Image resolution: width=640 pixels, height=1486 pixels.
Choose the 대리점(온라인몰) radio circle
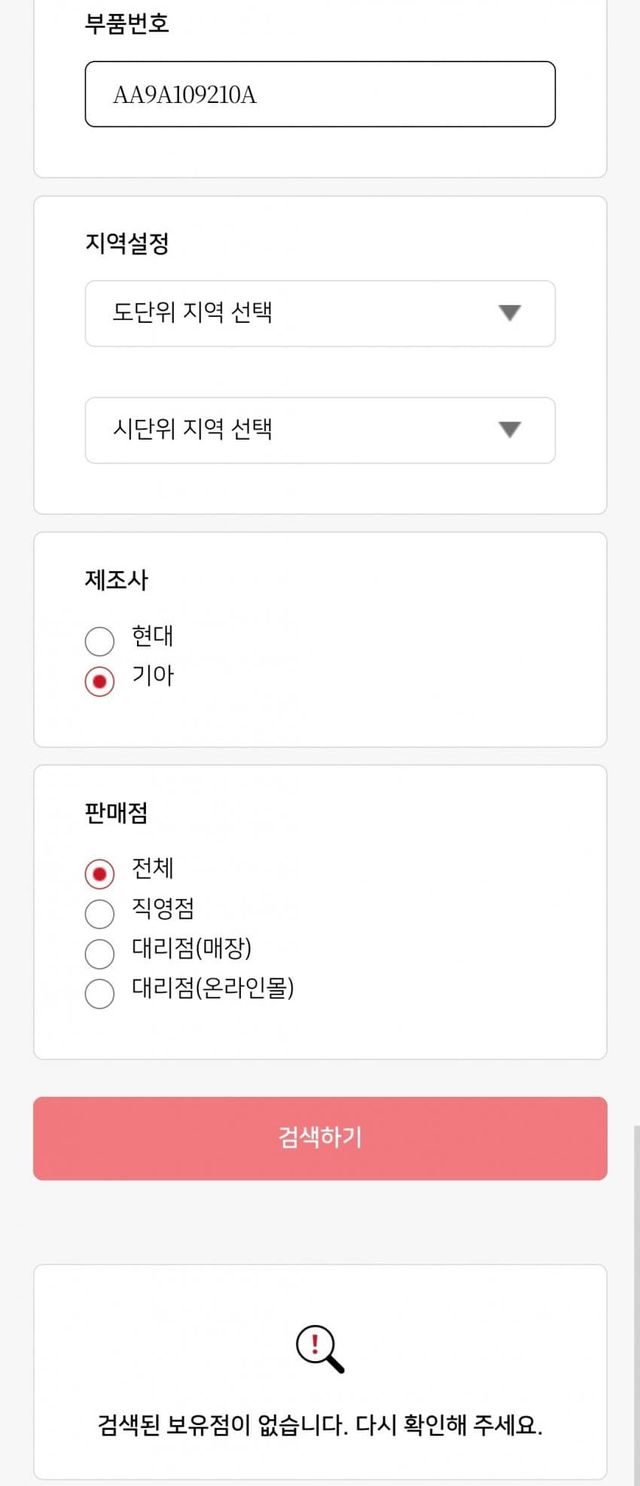[100, 994]
